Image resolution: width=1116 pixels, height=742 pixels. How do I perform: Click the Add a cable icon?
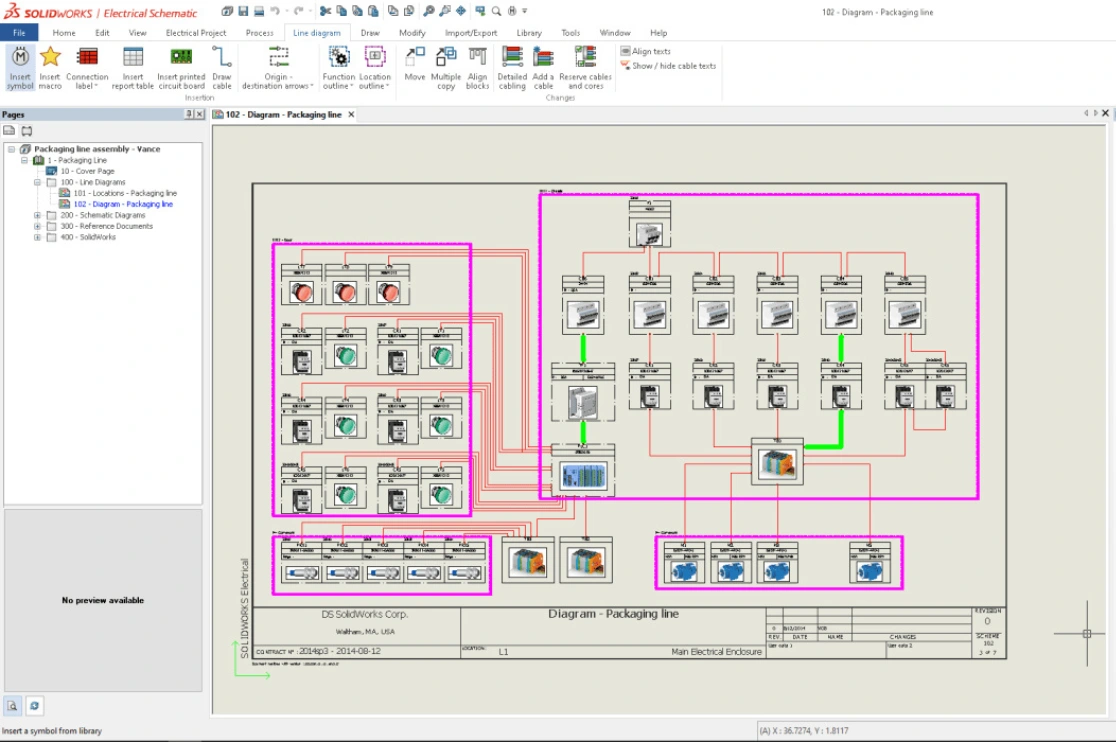coord(543,57)
